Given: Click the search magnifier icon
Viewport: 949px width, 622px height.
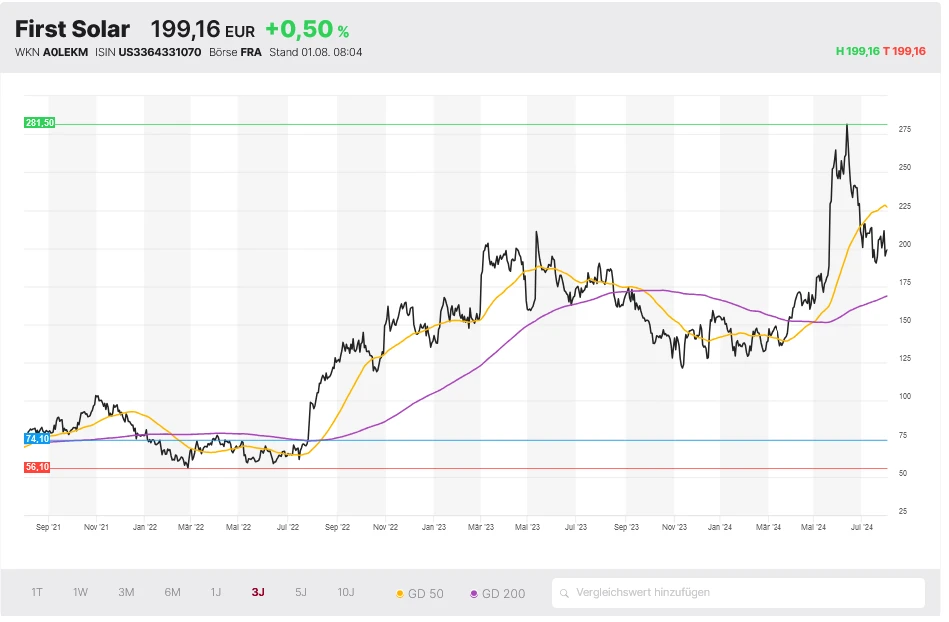Looking at the screenshot, I should coord(566,593).
